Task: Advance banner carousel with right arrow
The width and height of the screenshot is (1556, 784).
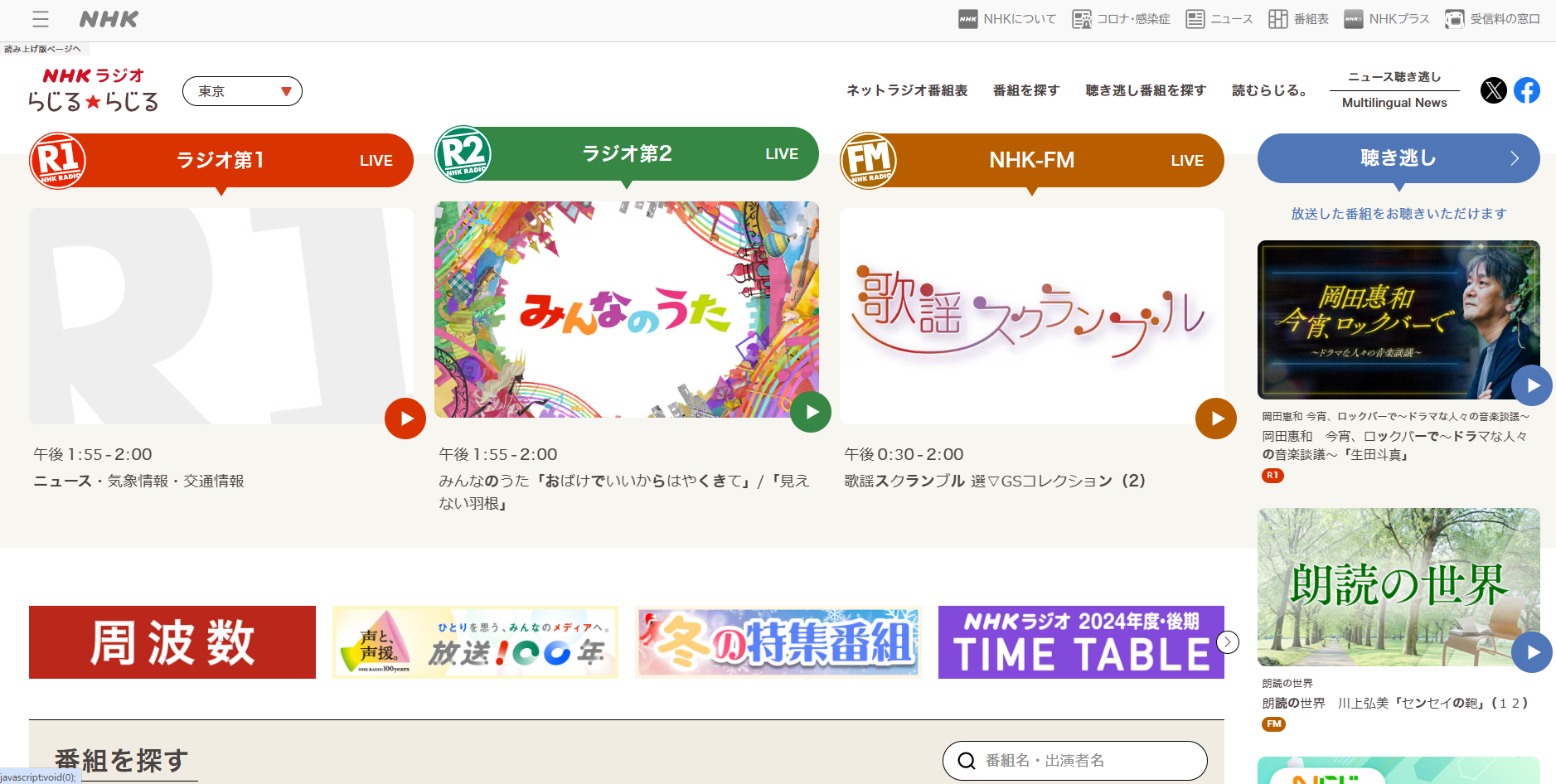Action: click(1228, 642)
